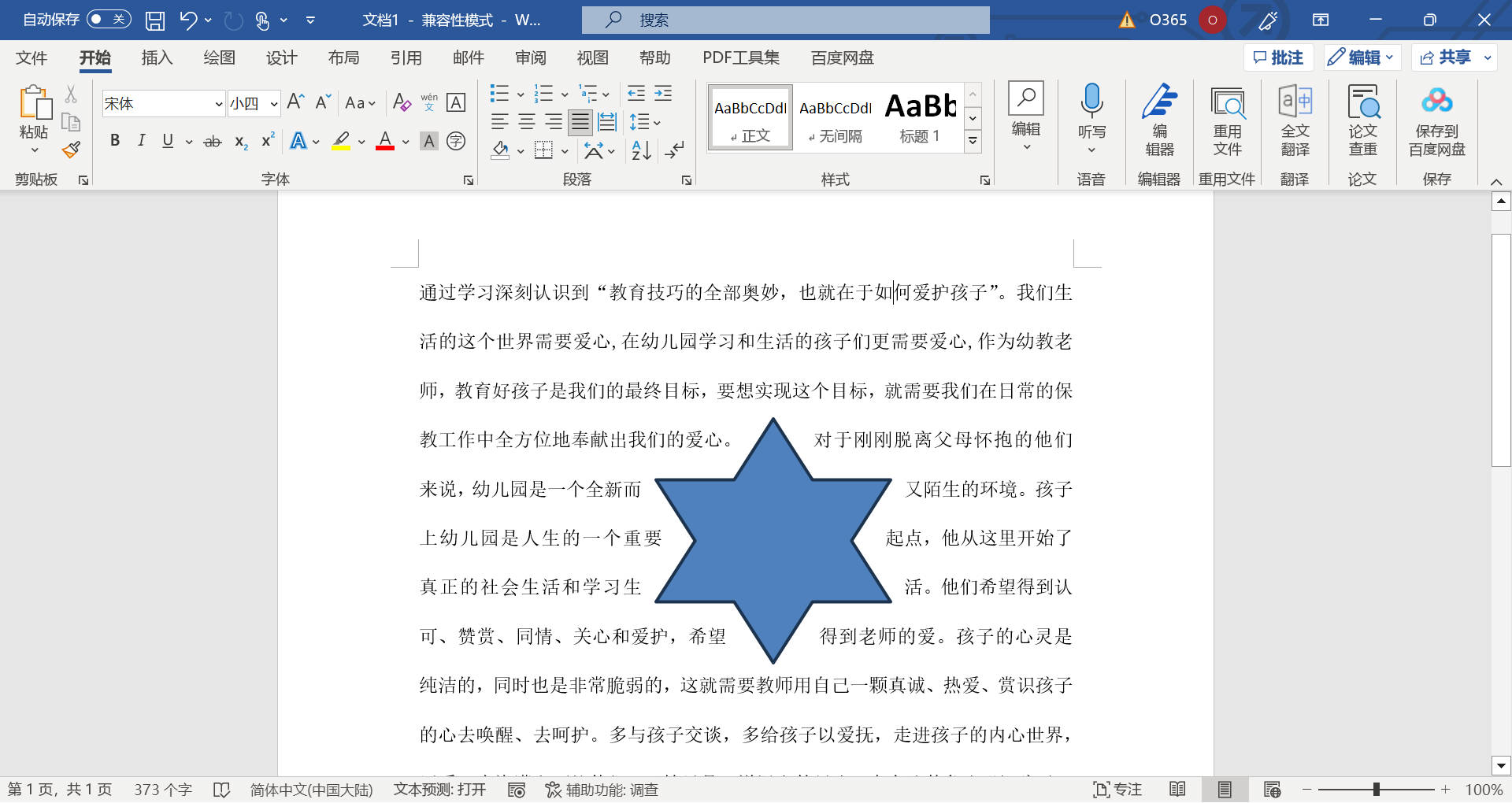This screenshot has height=803, width=1512.
Task: Toggle strikethrough formatting
Action: click(x=213, y=142)
